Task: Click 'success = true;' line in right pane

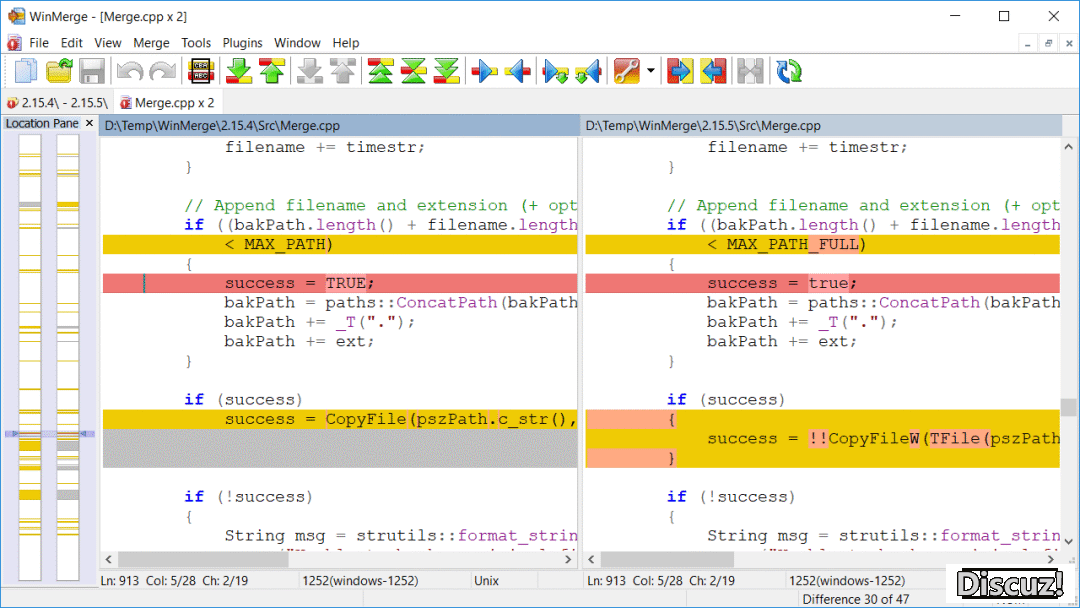Action: (822, 283)
